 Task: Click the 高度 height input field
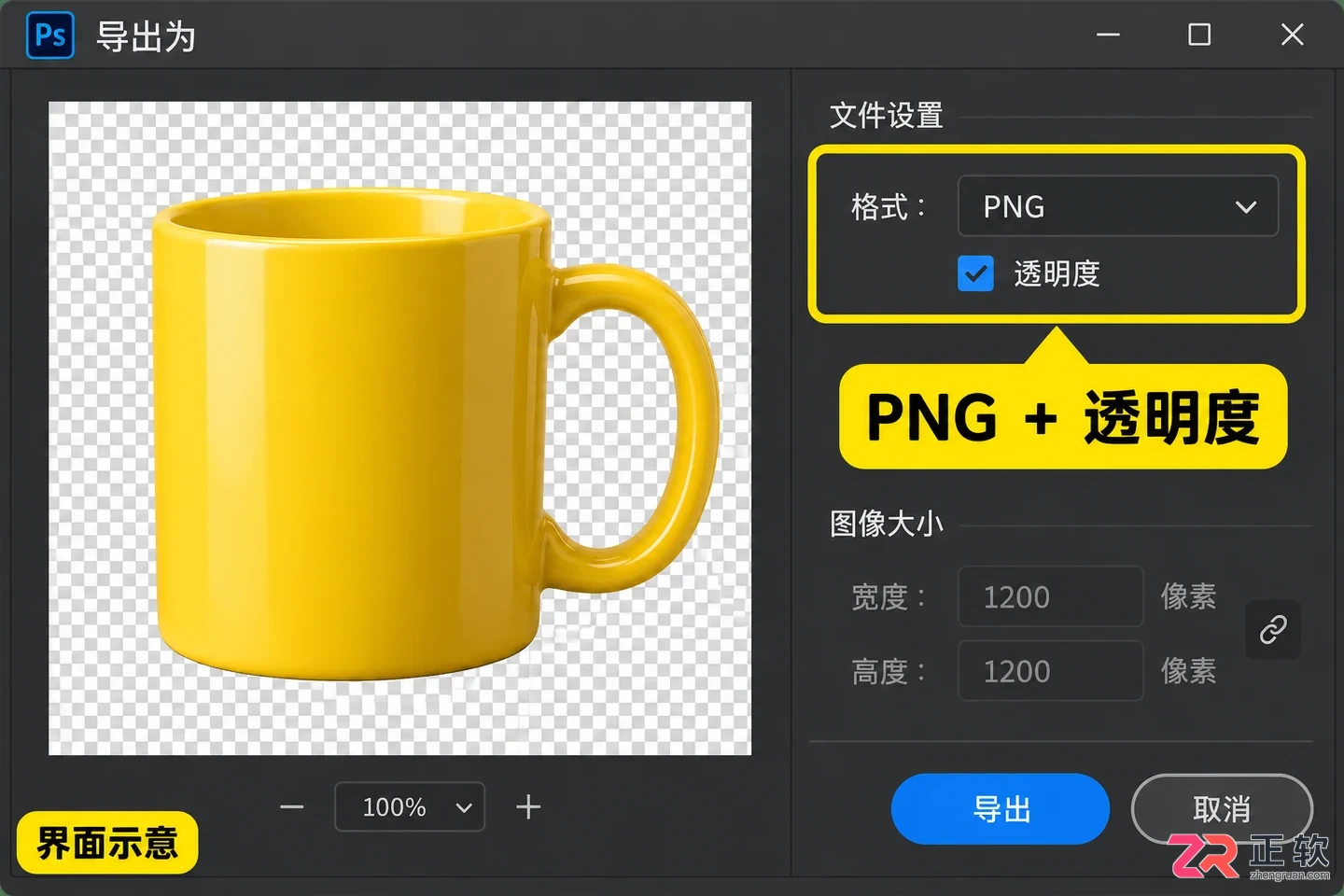coord(1051,671)
